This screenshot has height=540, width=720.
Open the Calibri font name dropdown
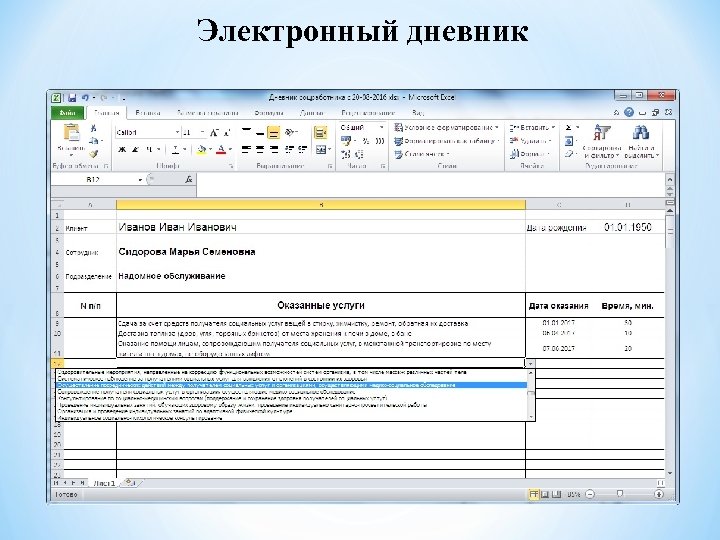tap(177, 133)
